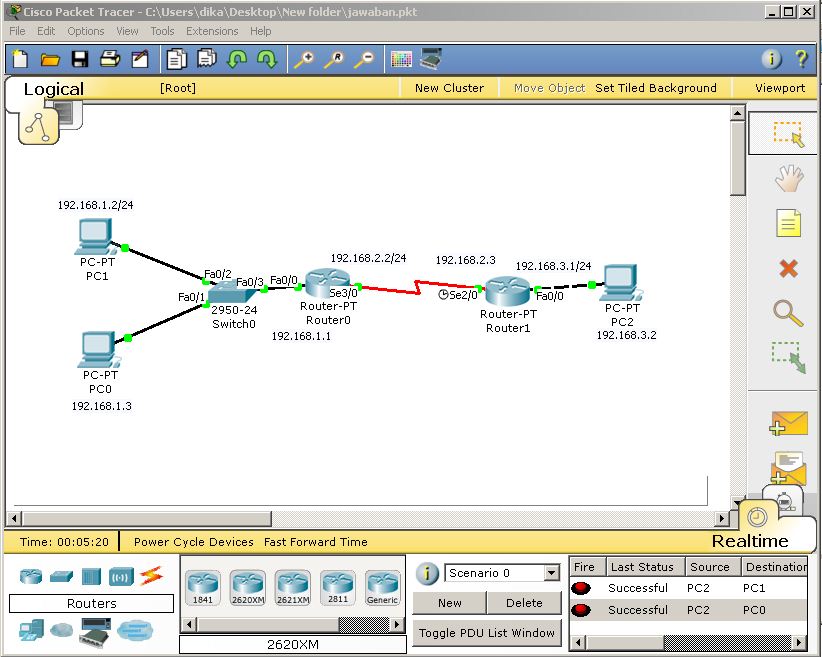The width and height of the screenshot is (822, 657).
Task: Choose the red X Delete tool
Action: coord(788,268)
